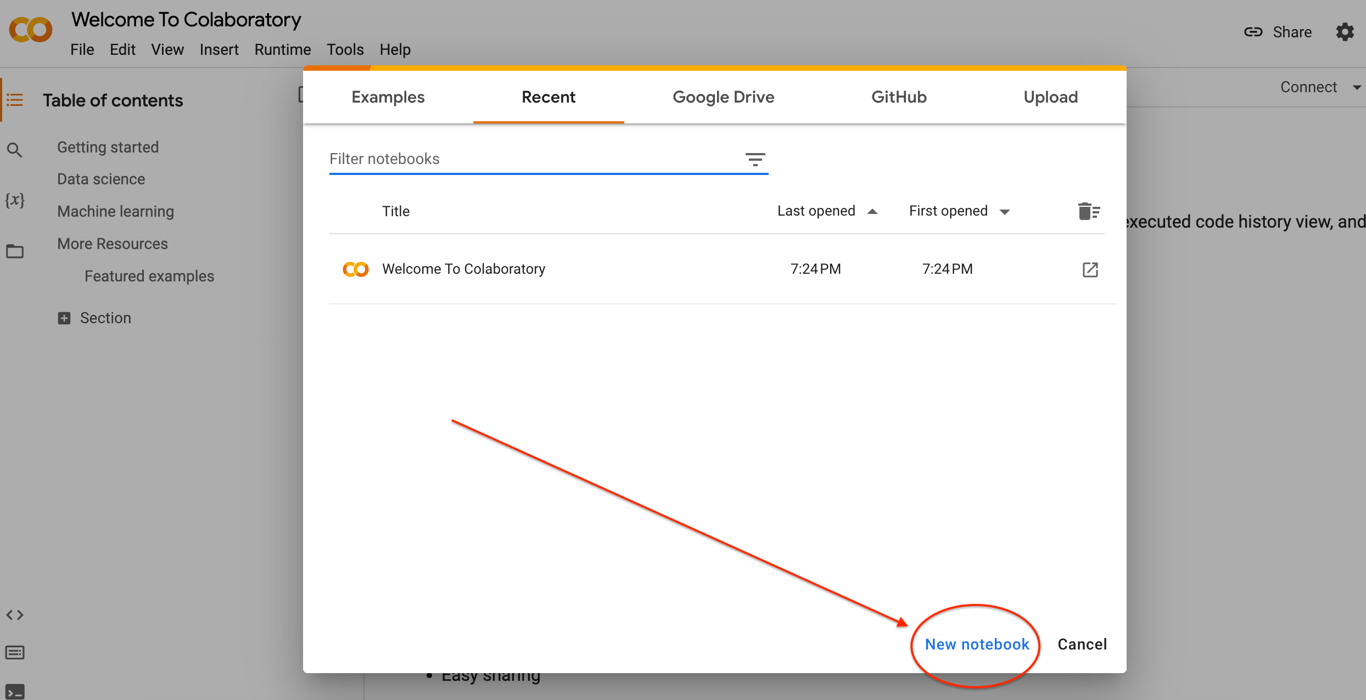Switch to the Google Drive tab
This screenshot has height=700, width=1366.
click(723, 97)
